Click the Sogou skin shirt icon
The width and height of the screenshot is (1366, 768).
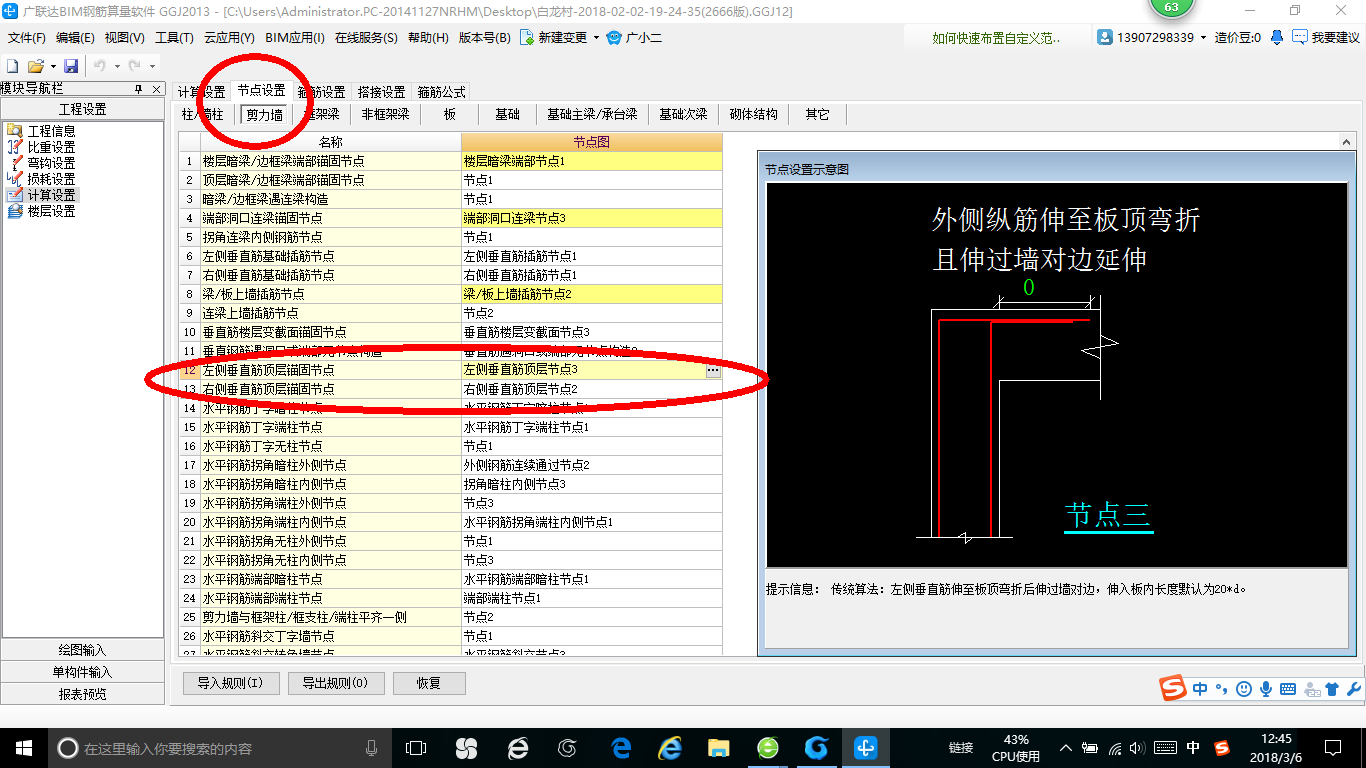point(1331,689)
